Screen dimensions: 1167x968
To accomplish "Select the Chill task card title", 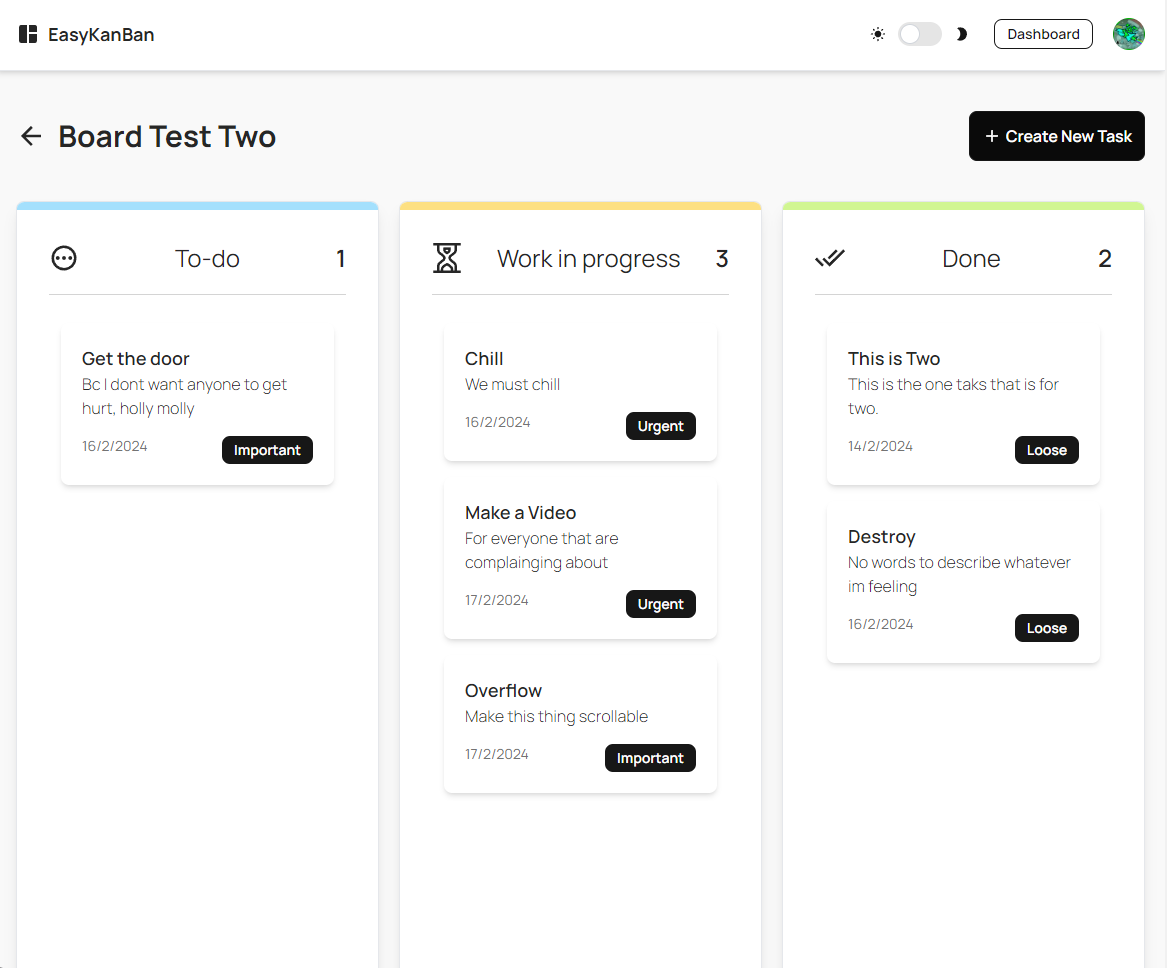I will coord(484,359).
